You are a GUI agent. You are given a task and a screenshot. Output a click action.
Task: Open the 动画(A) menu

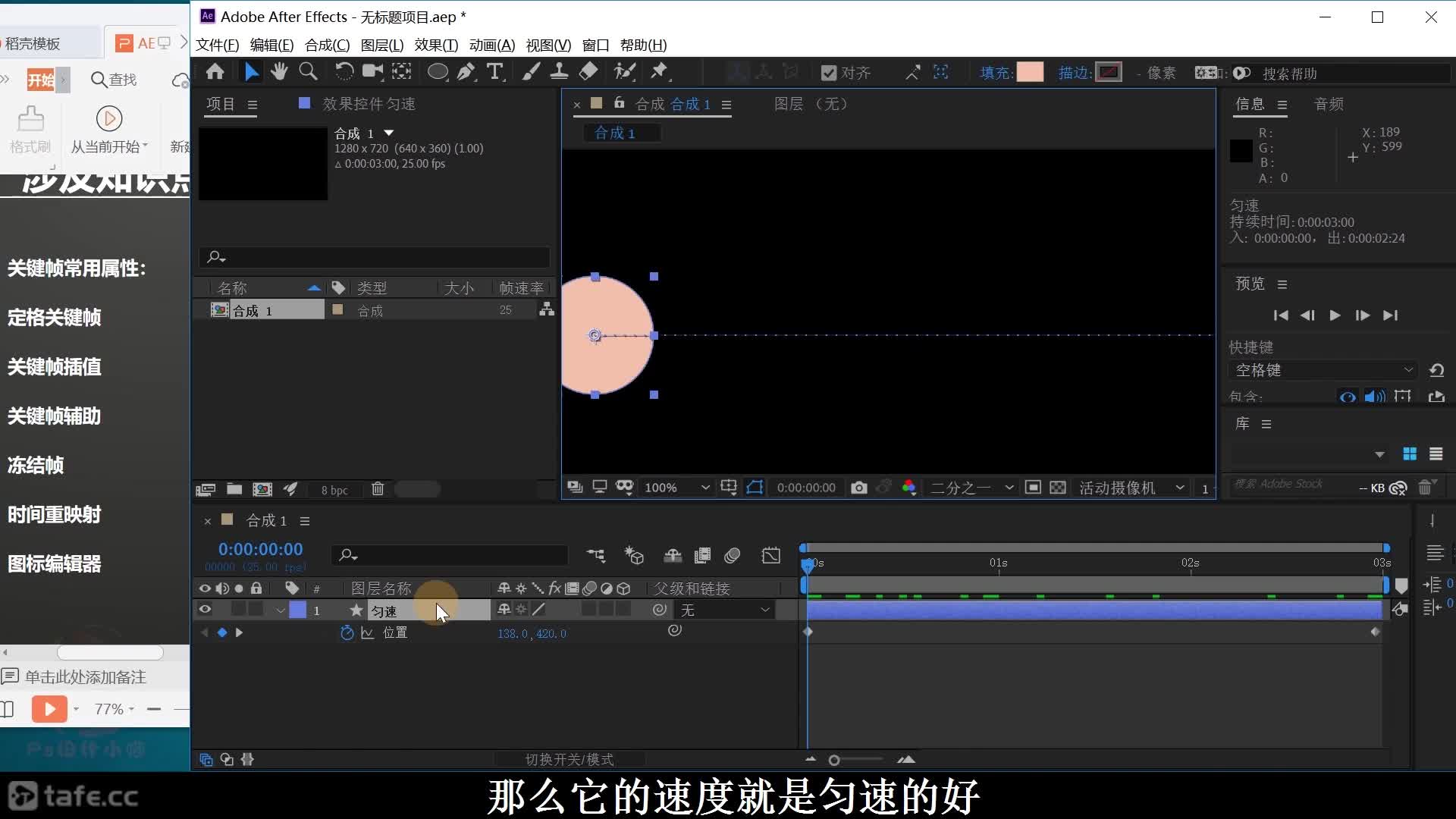click(492, 45)
